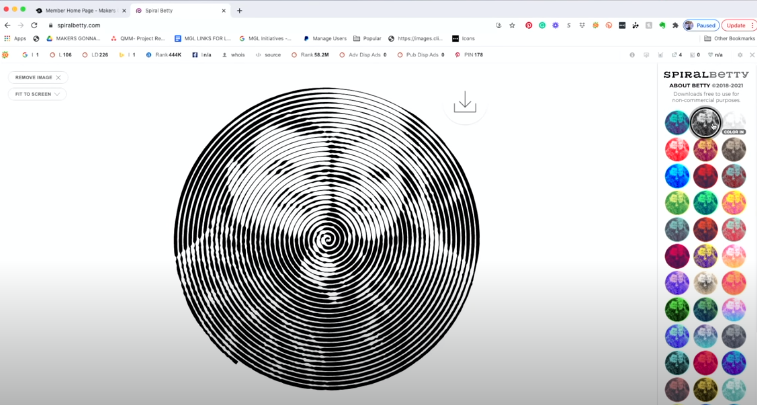The height and width of the screenshot is (405, 757).
Task: Click the external links count 4 icon
Action: point(677,55)
